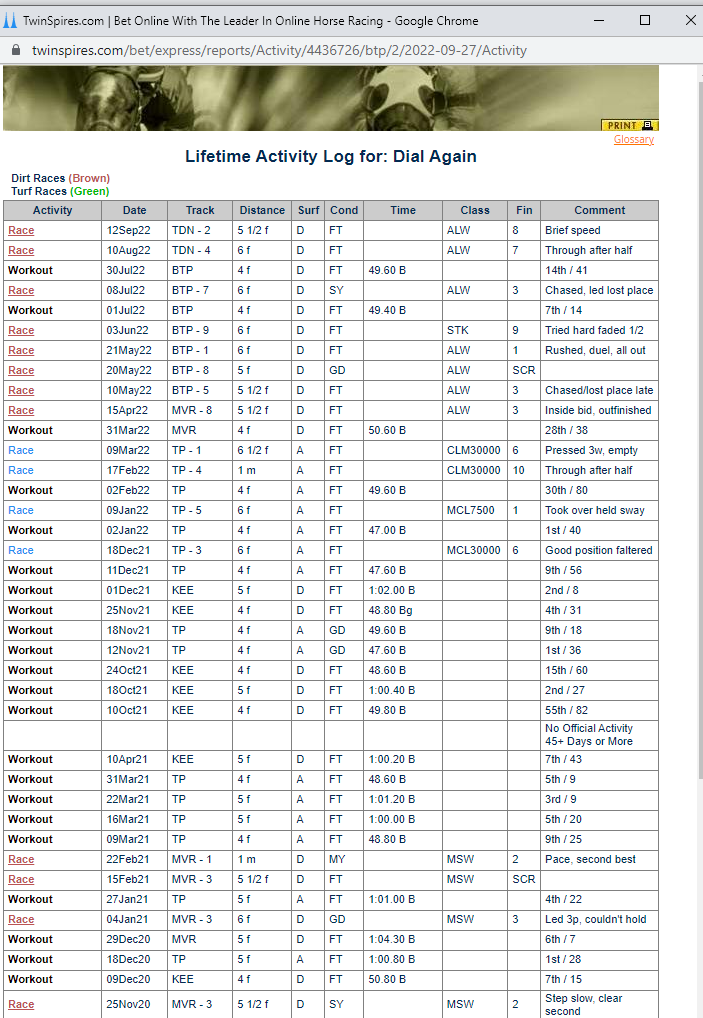Open the Glossary link
This screenshot has width=703, height=1018.
point(634,140)
